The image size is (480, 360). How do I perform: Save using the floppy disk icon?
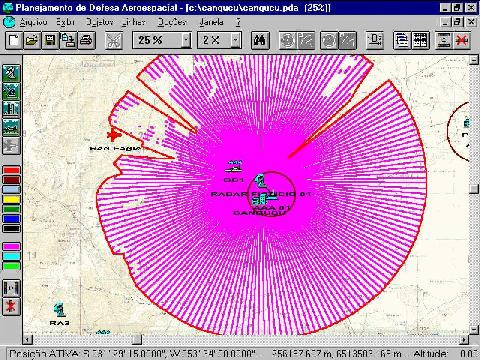[50, 41]
